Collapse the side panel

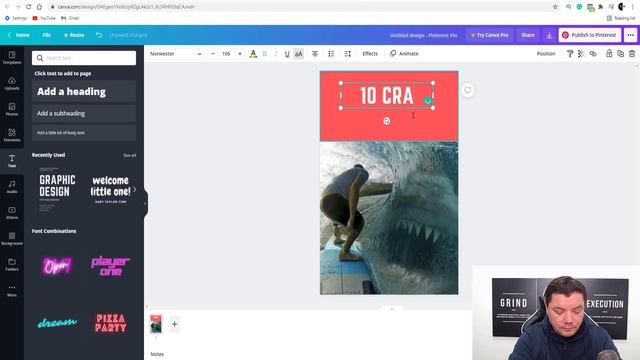click(146, 203)
